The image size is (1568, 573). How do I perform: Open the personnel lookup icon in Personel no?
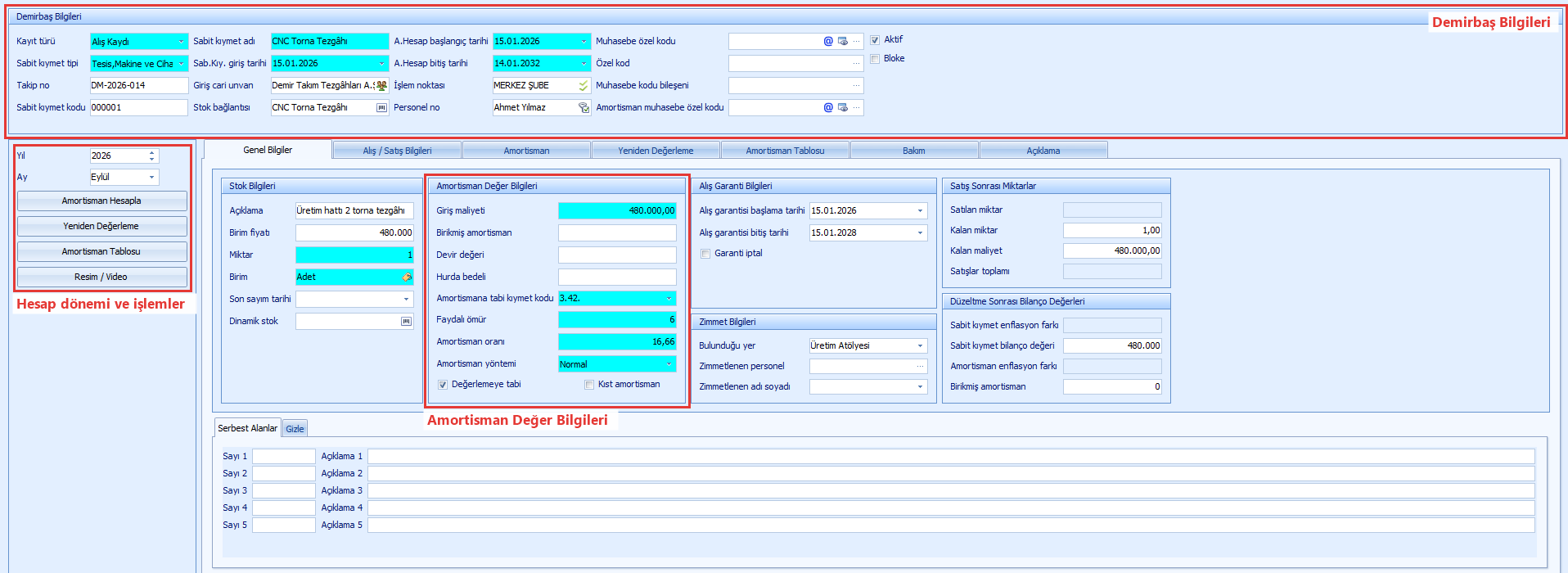pyautogui.click(x=583, y=107)
